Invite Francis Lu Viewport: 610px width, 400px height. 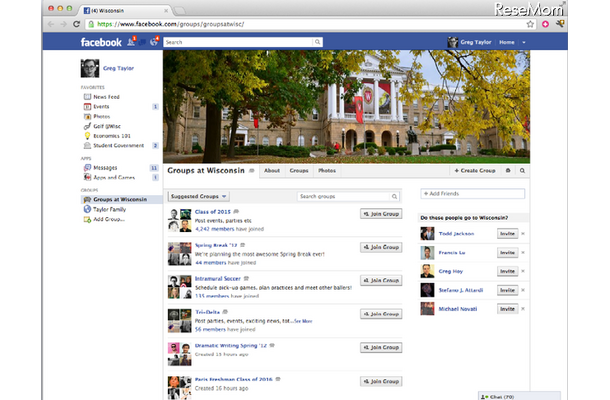tap(507, 253)
